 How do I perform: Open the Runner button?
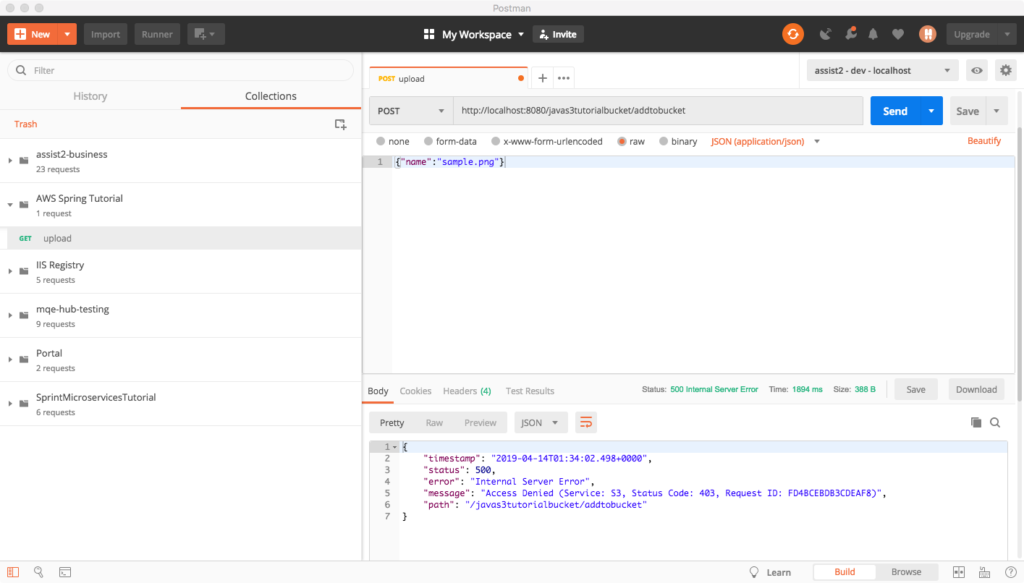[x=157, y=34]
